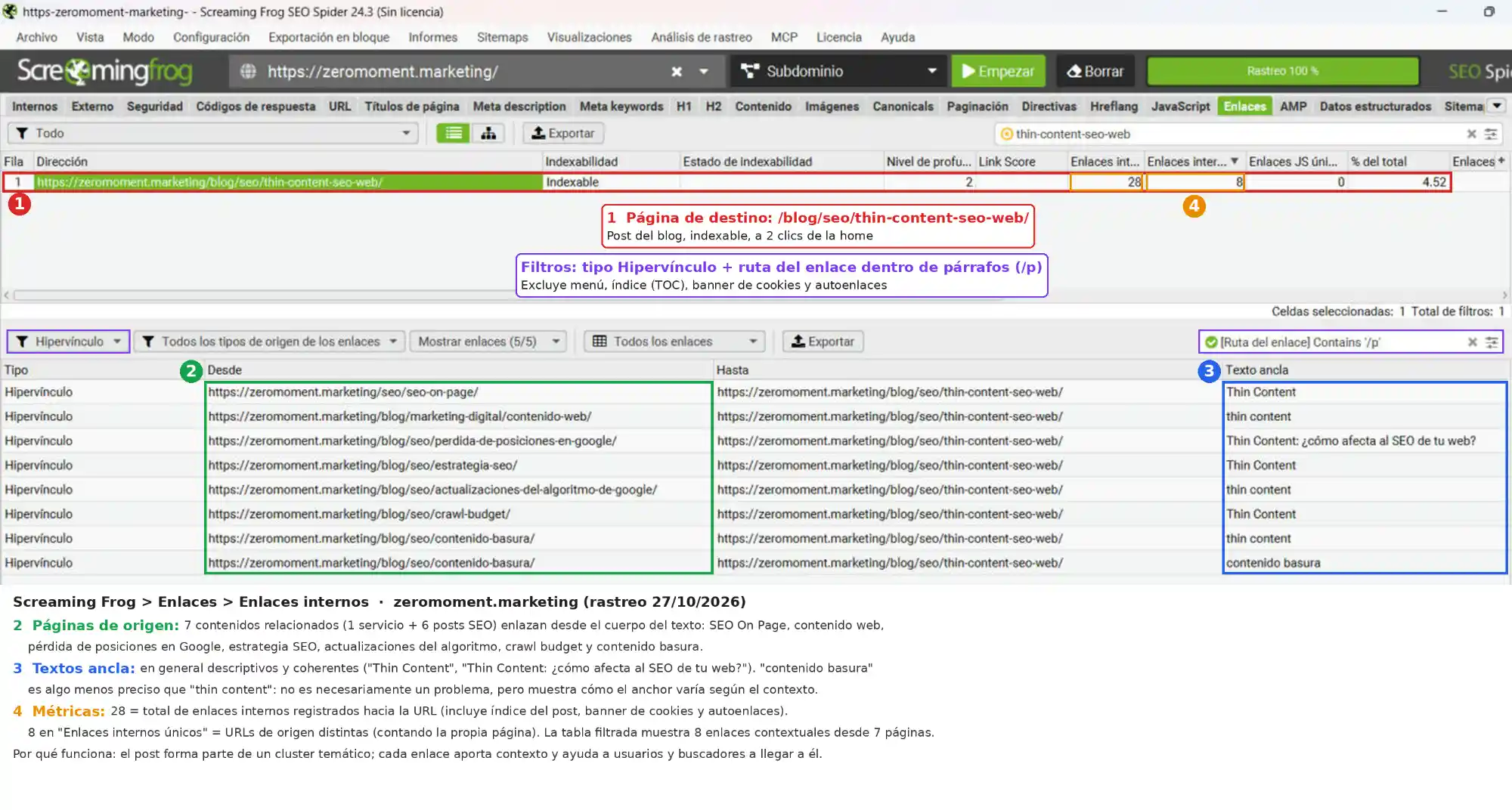Viewport: 1512px width, 810px height.
Task: Open Mostrar enlaces (5/5) dropdown
Action: [488, 342]
